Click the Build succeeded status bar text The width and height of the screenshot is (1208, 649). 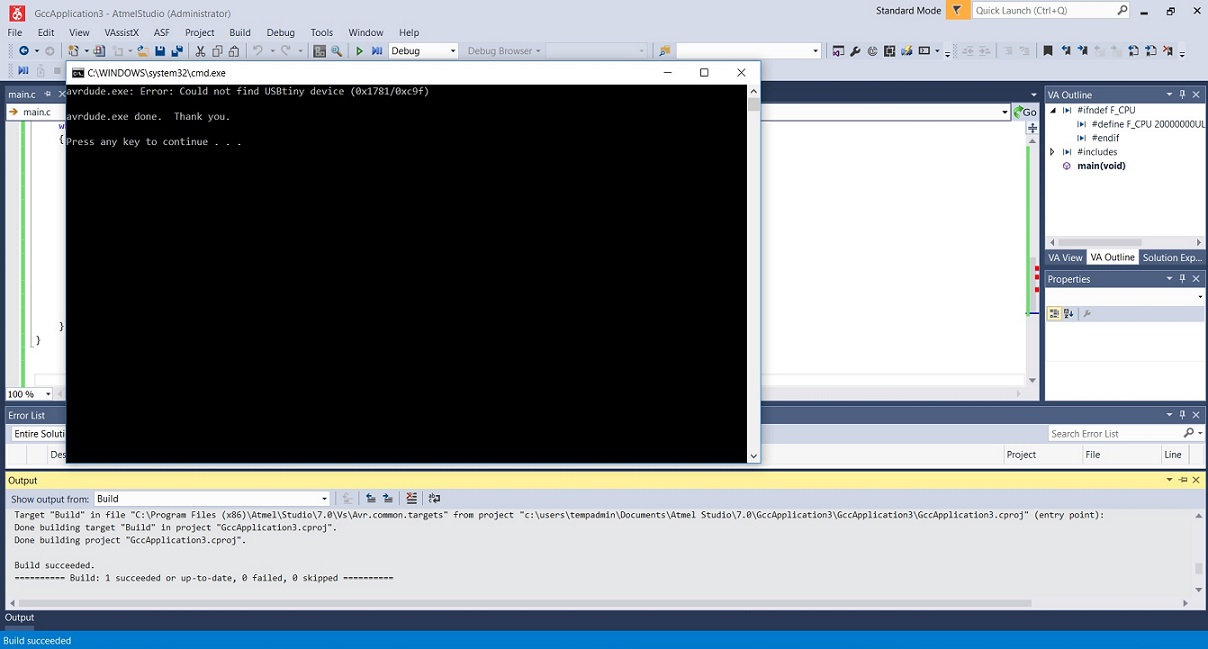[37, 641]
